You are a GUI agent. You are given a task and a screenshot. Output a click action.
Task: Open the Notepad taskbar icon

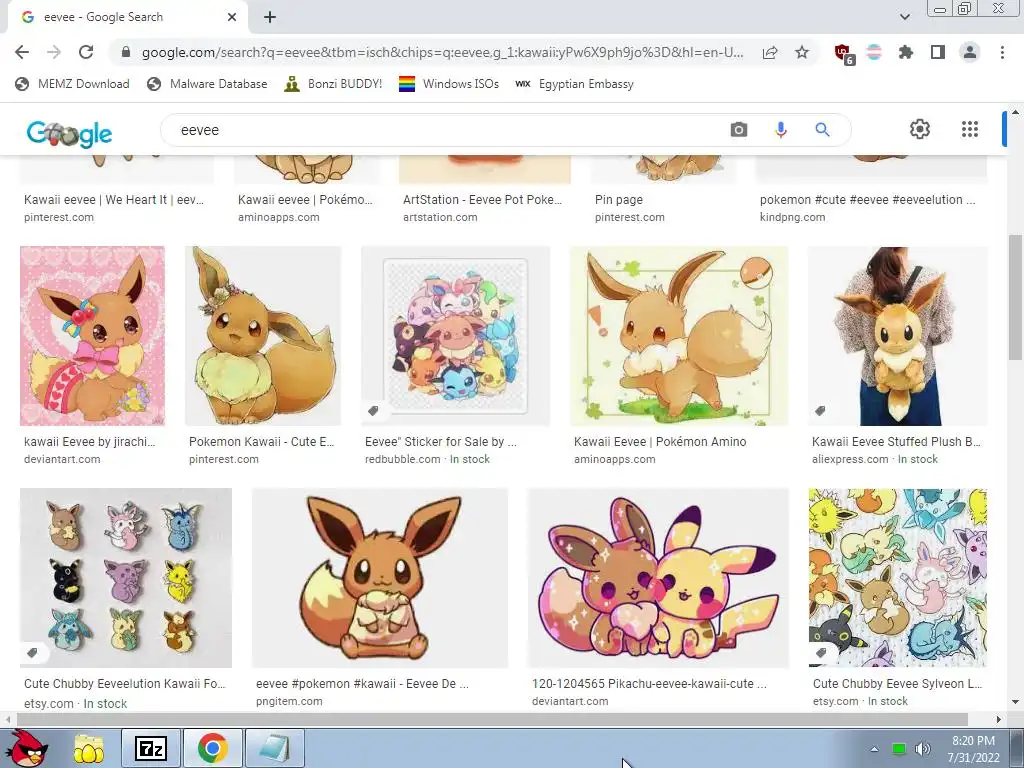click(x=274, y=748)
